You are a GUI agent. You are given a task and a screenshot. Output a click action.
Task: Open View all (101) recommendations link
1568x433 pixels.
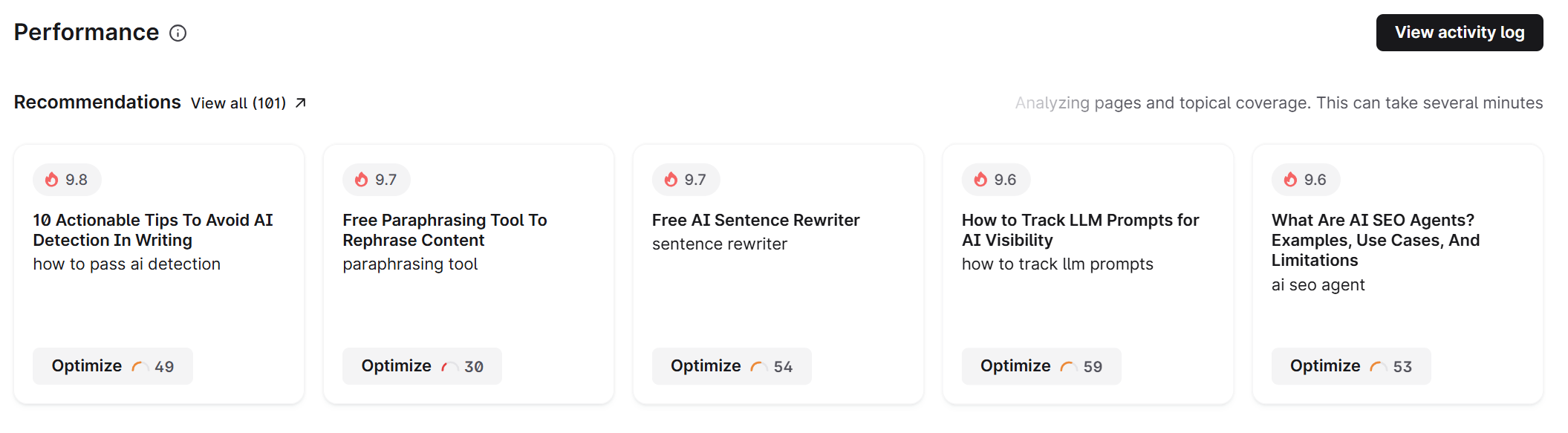[238, 103]
